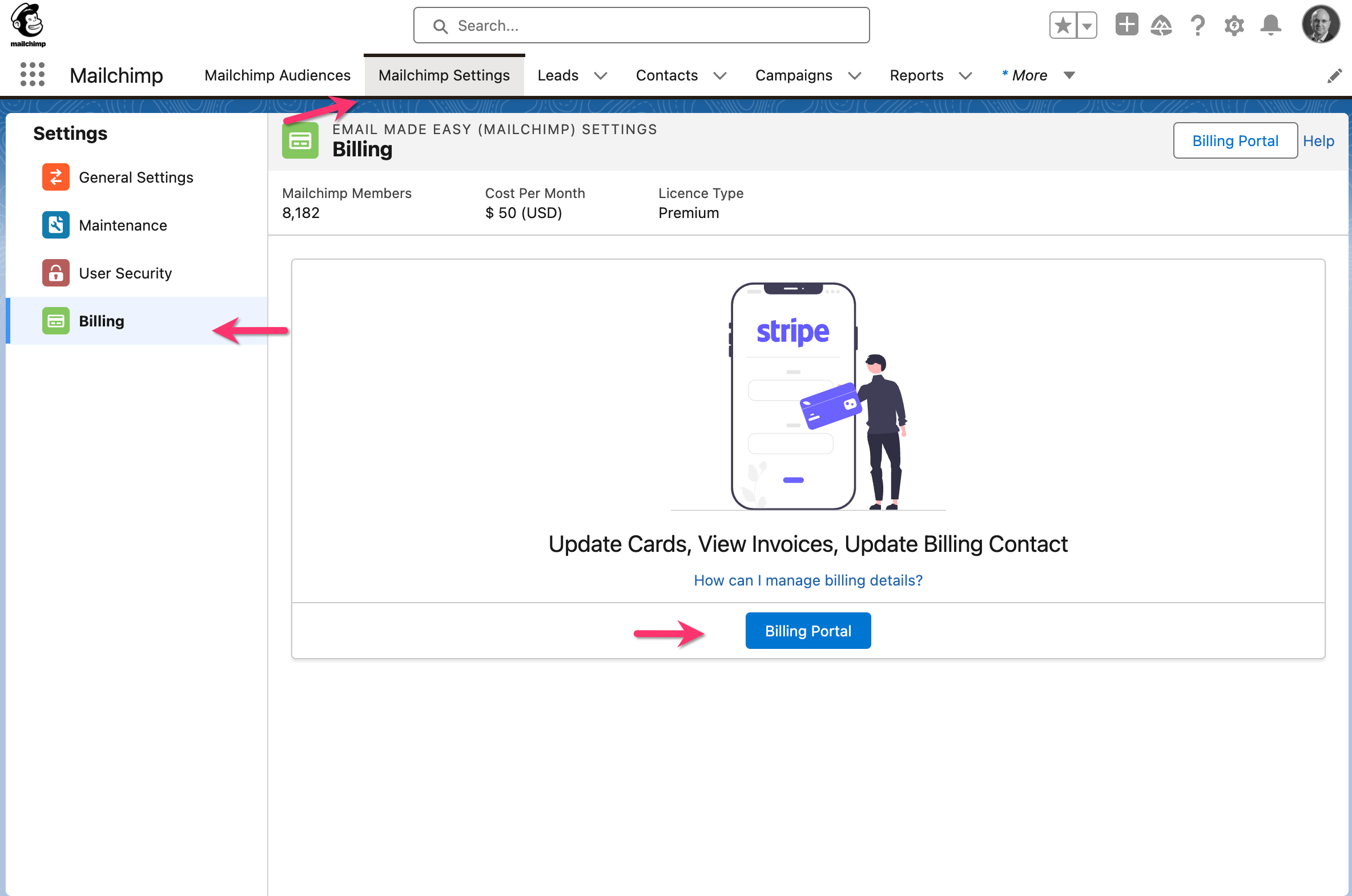The height and width of the screenshot is (896, 1352).
Task: Open the Reports tab
Action: [916, 75]
